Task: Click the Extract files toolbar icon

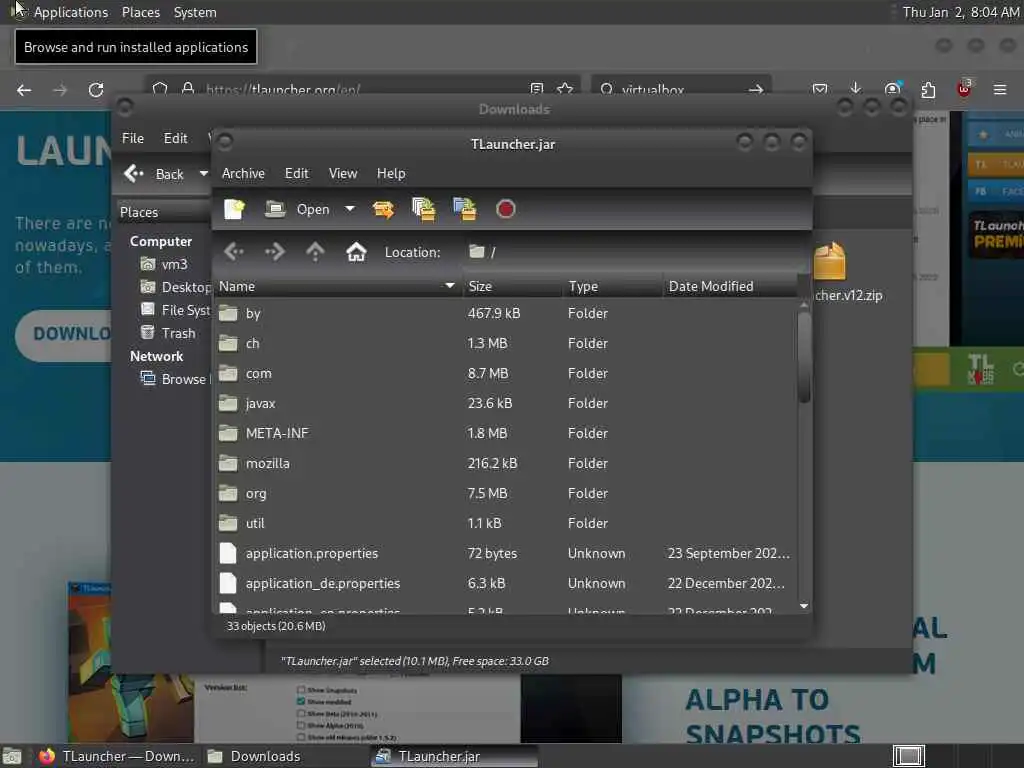Action: pos(383,209)
